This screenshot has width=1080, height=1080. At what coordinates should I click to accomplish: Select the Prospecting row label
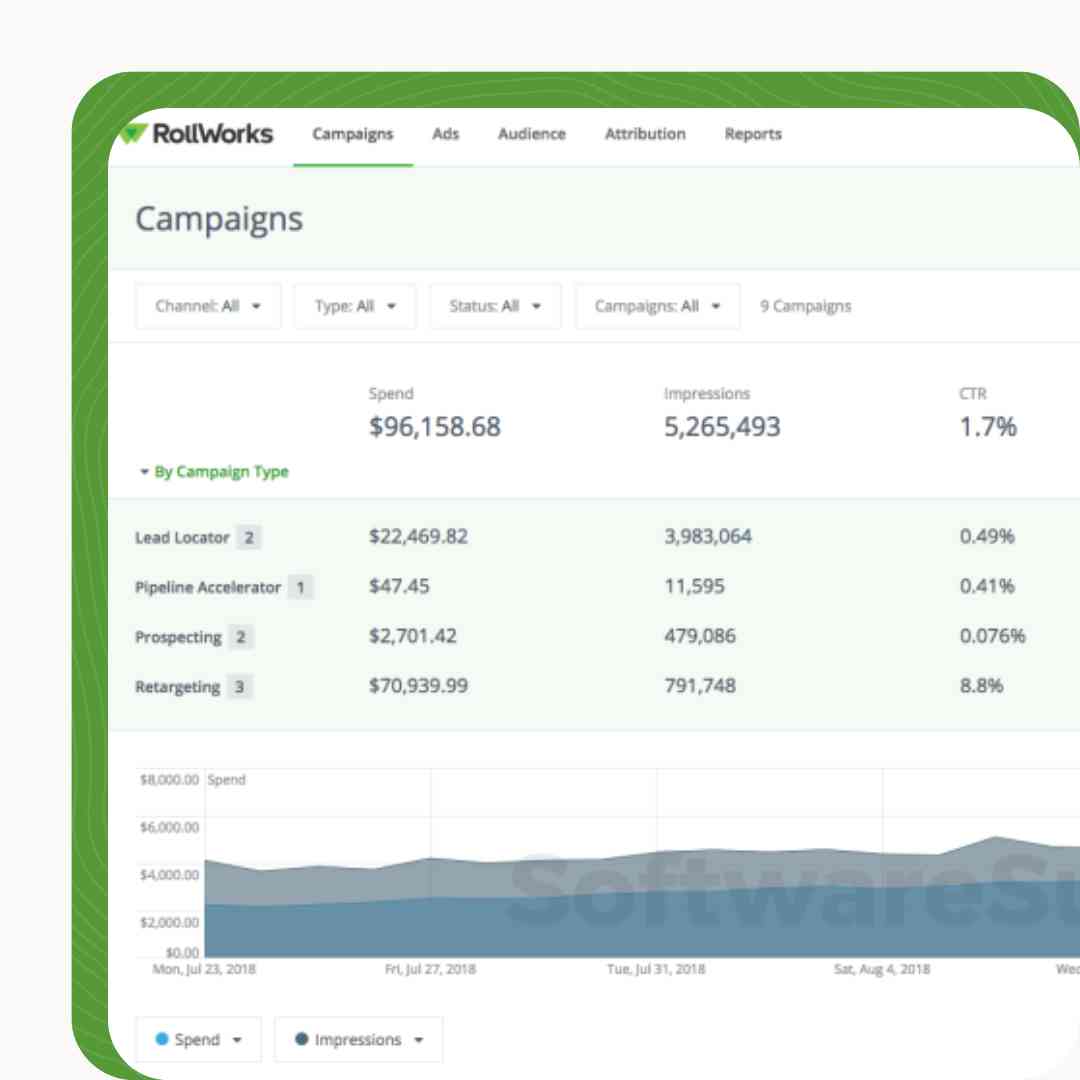pos(178,637)
